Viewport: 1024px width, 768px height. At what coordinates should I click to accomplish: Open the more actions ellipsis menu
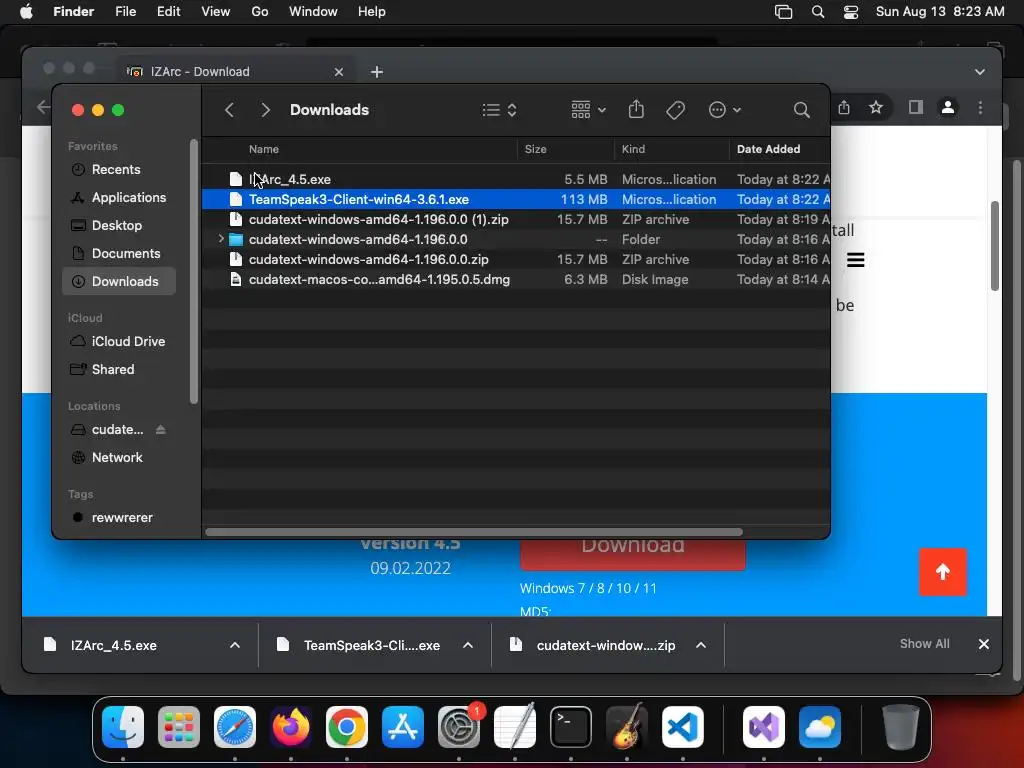click(x=724, y=110)
